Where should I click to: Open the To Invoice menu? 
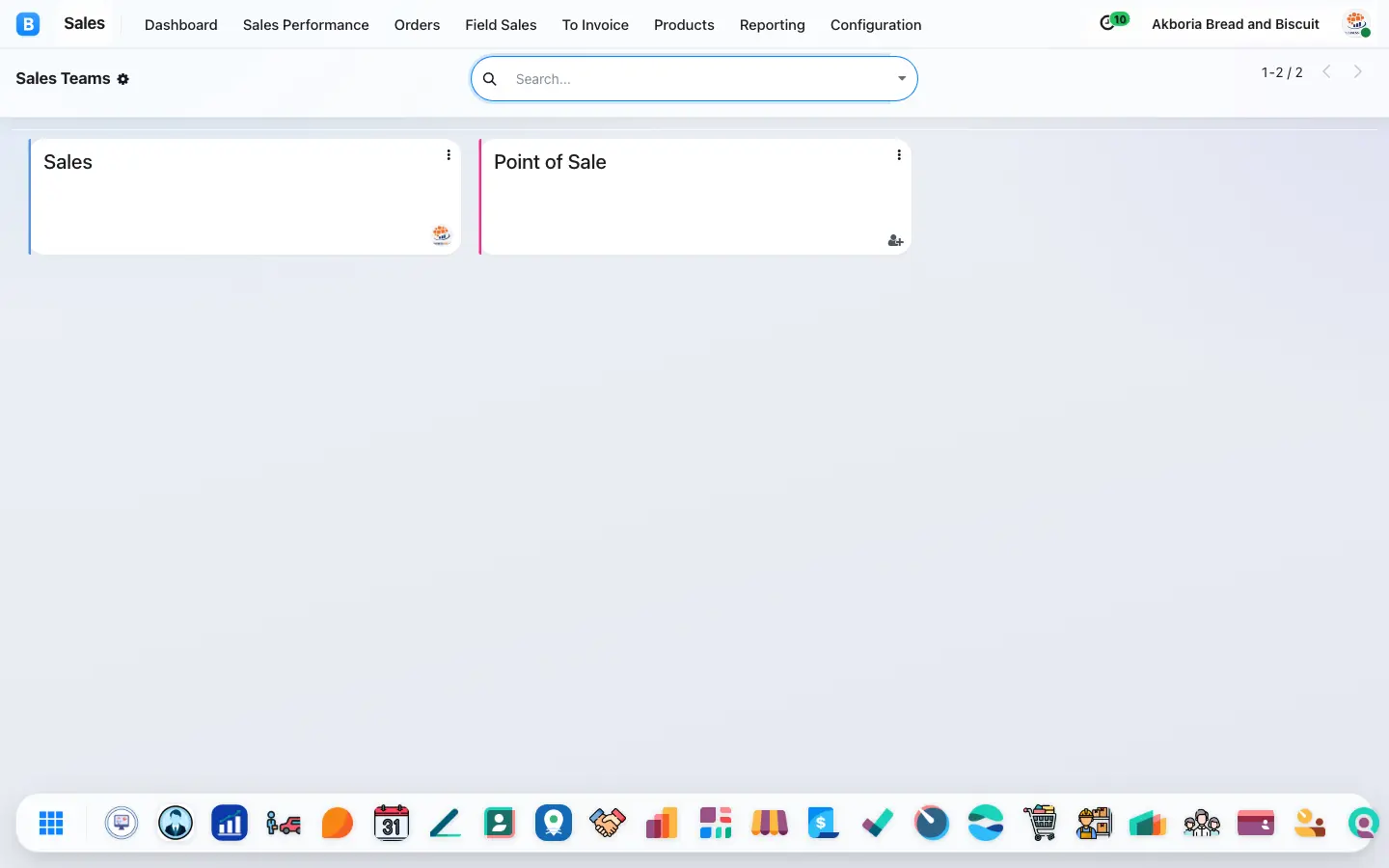pyautogui.click(x=595, y=25)
